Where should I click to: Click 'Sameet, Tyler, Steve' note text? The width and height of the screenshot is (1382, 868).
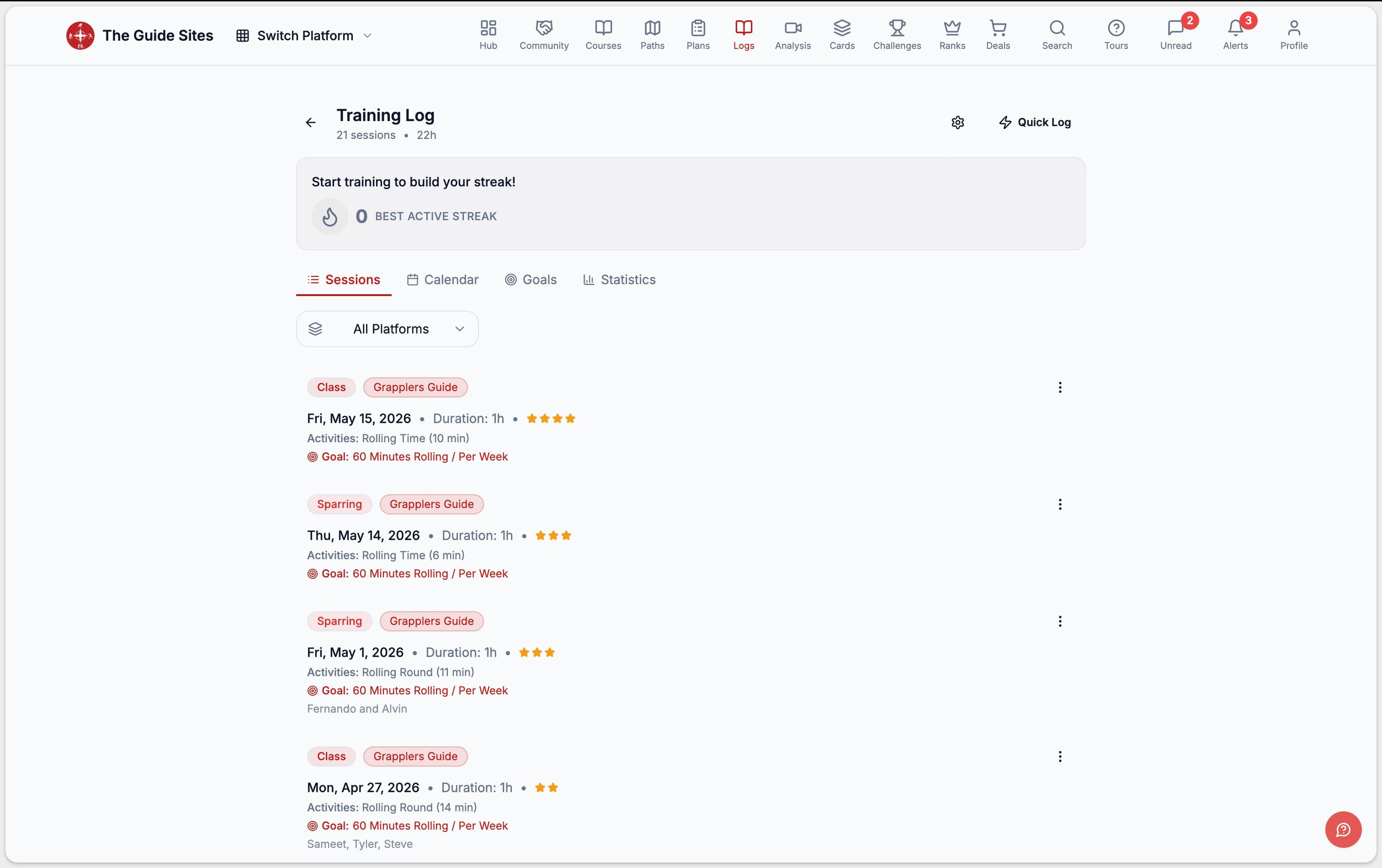(x=360, y=845)
